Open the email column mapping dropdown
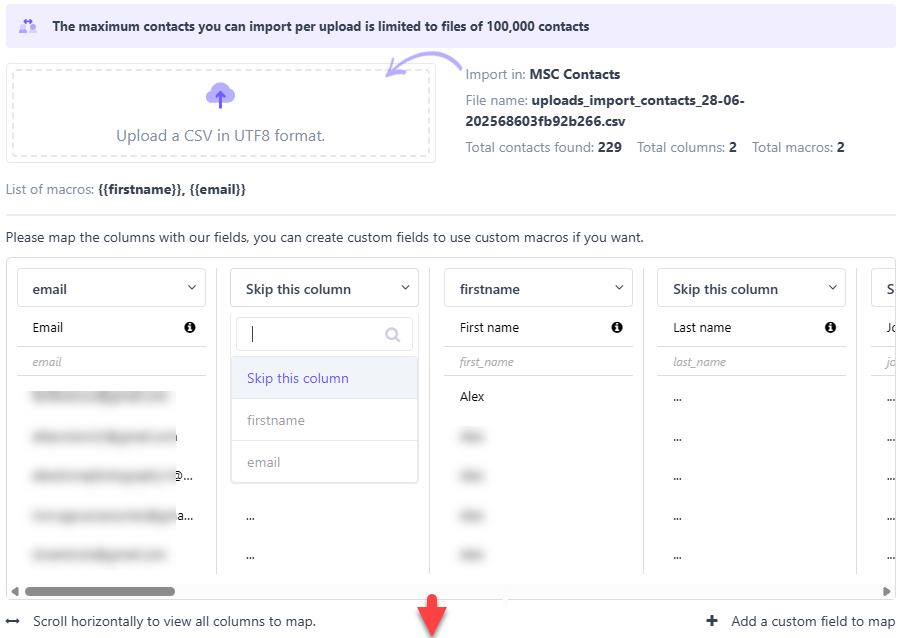899x638 pixels. pyautogui.click(x=111, y=288)
